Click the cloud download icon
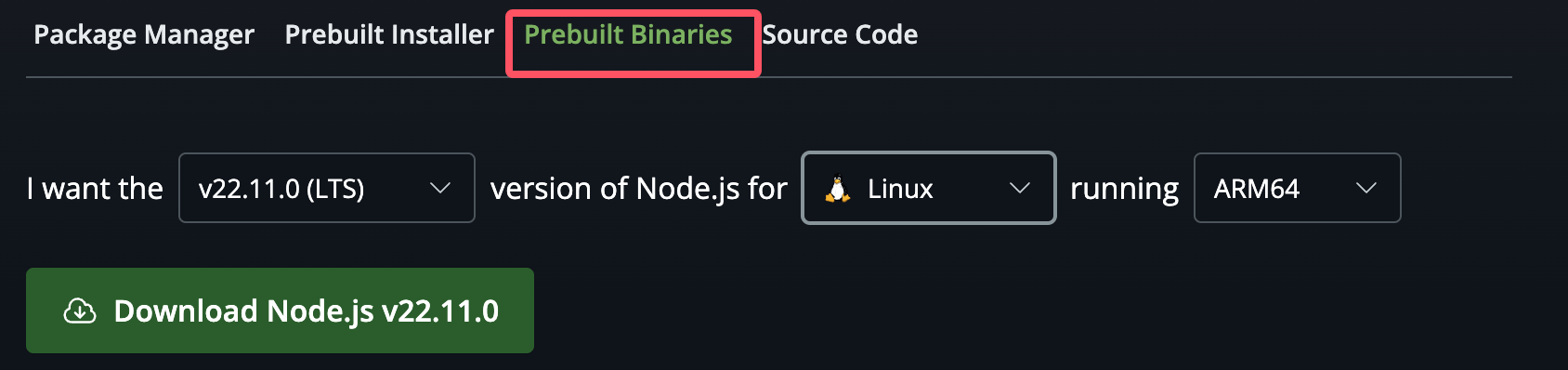Viewport: 1568px width, 370px height. 80,311
